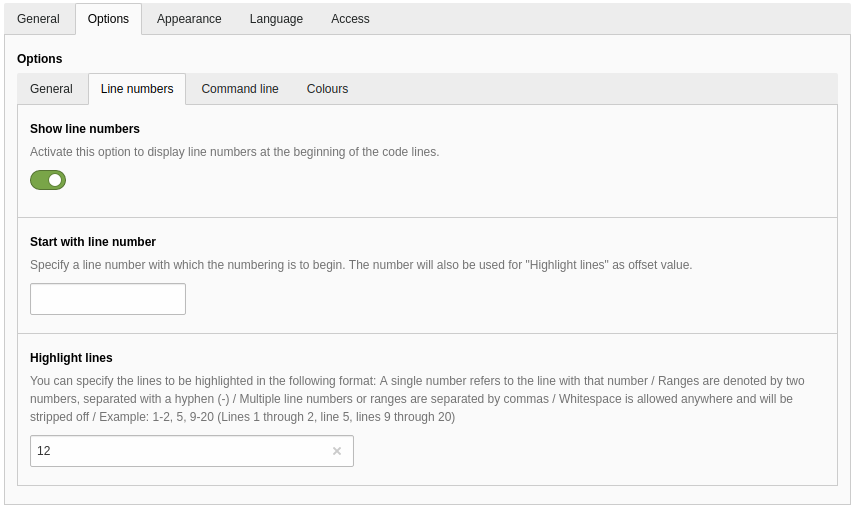
Task: Click the Start with line number field
Action: click(108, 299)
